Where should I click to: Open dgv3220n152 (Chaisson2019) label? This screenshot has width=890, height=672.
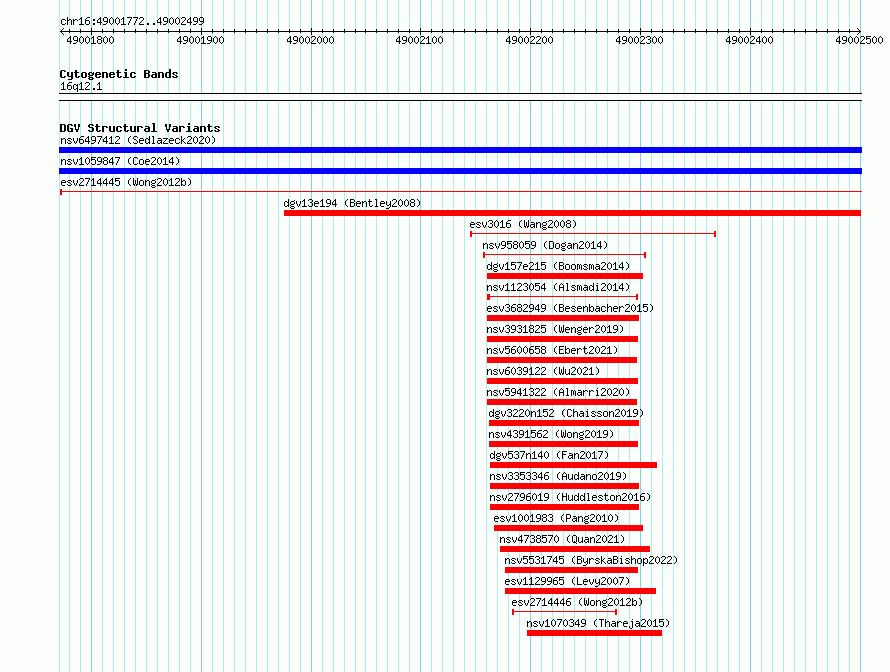click(566, 413)
